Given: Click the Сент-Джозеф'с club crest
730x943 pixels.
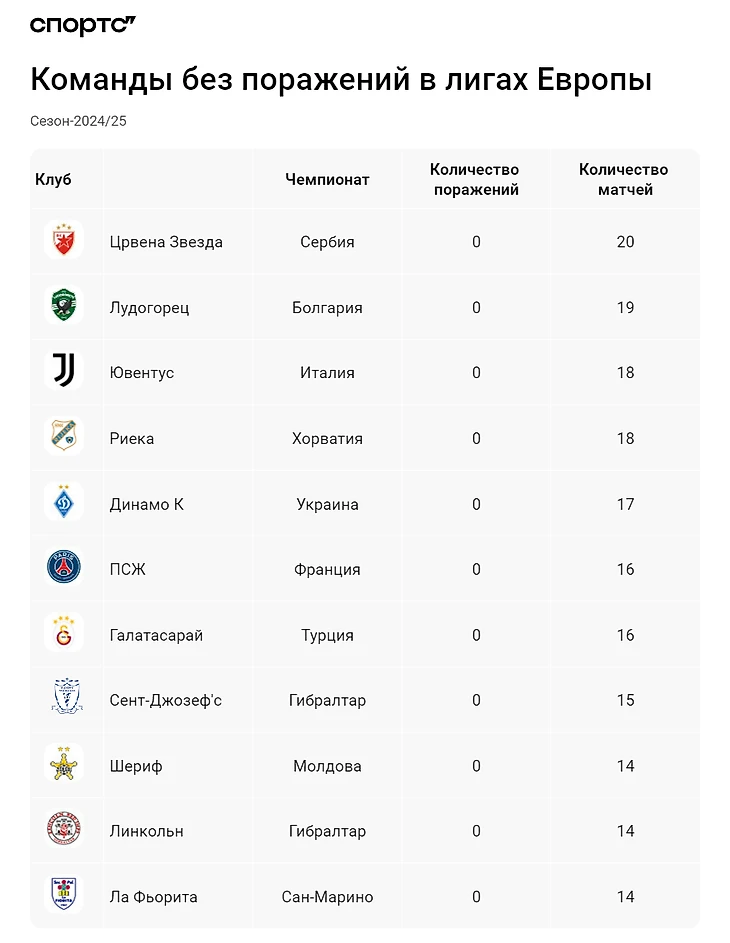Looking at the screenshot, I should point(65,699).
